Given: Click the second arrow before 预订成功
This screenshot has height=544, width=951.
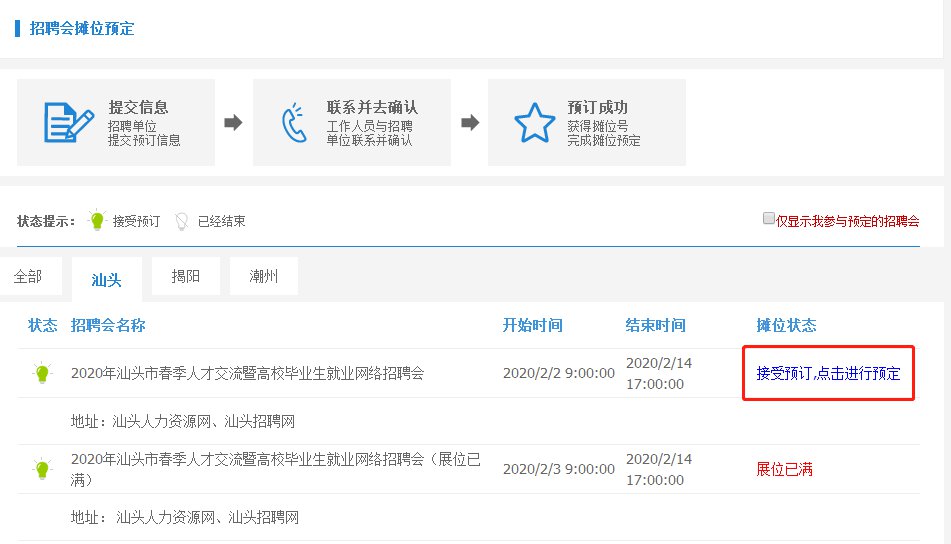Looking at the screenshot, I should [x=470, y=123].
